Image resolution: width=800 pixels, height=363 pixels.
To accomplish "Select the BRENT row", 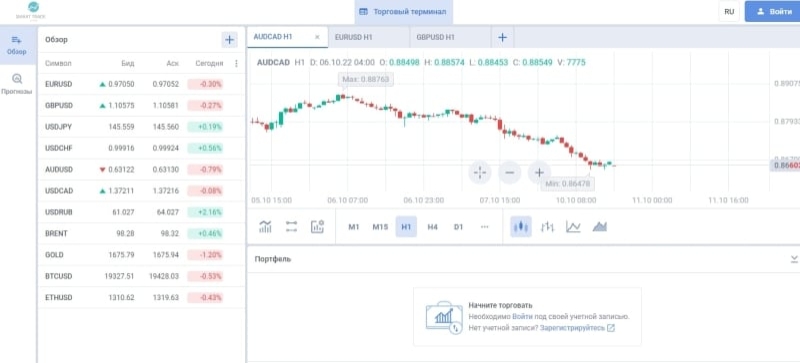I will (x=141, y=233).
